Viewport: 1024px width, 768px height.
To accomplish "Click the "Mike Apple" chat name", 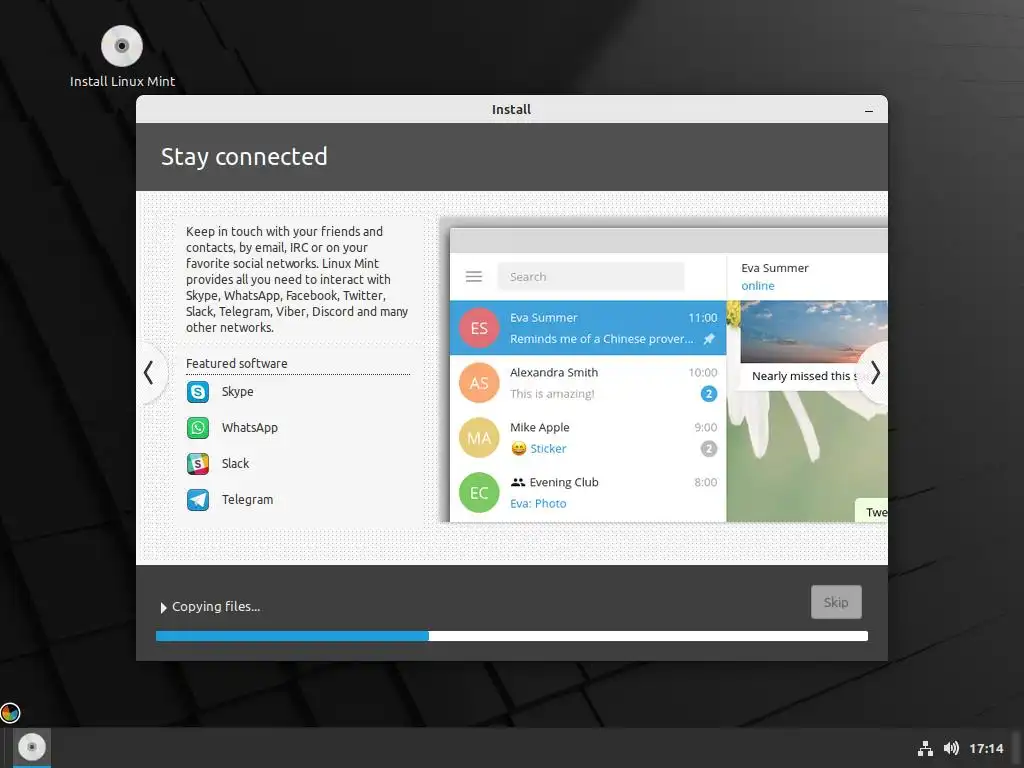I will (x=539, y=428).
